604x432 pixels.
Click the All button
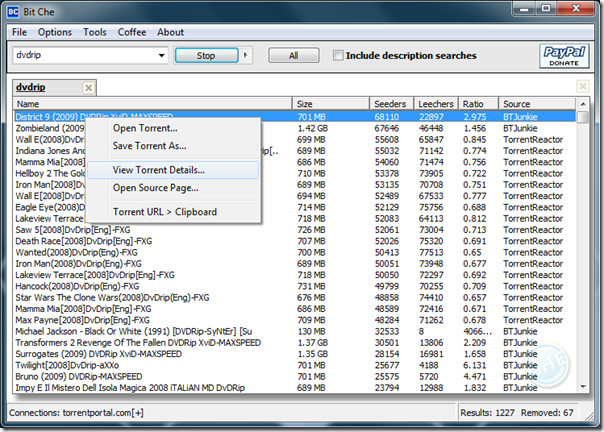[x=294, y=55]
